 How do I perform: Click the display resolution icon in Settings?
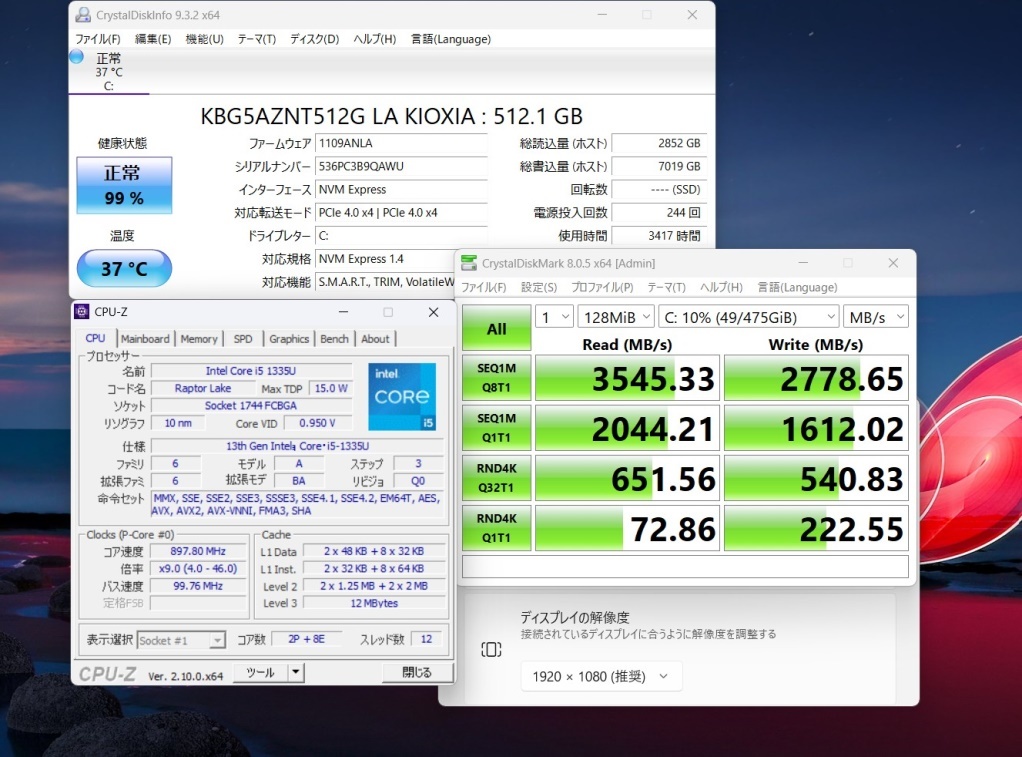[491, 649]
